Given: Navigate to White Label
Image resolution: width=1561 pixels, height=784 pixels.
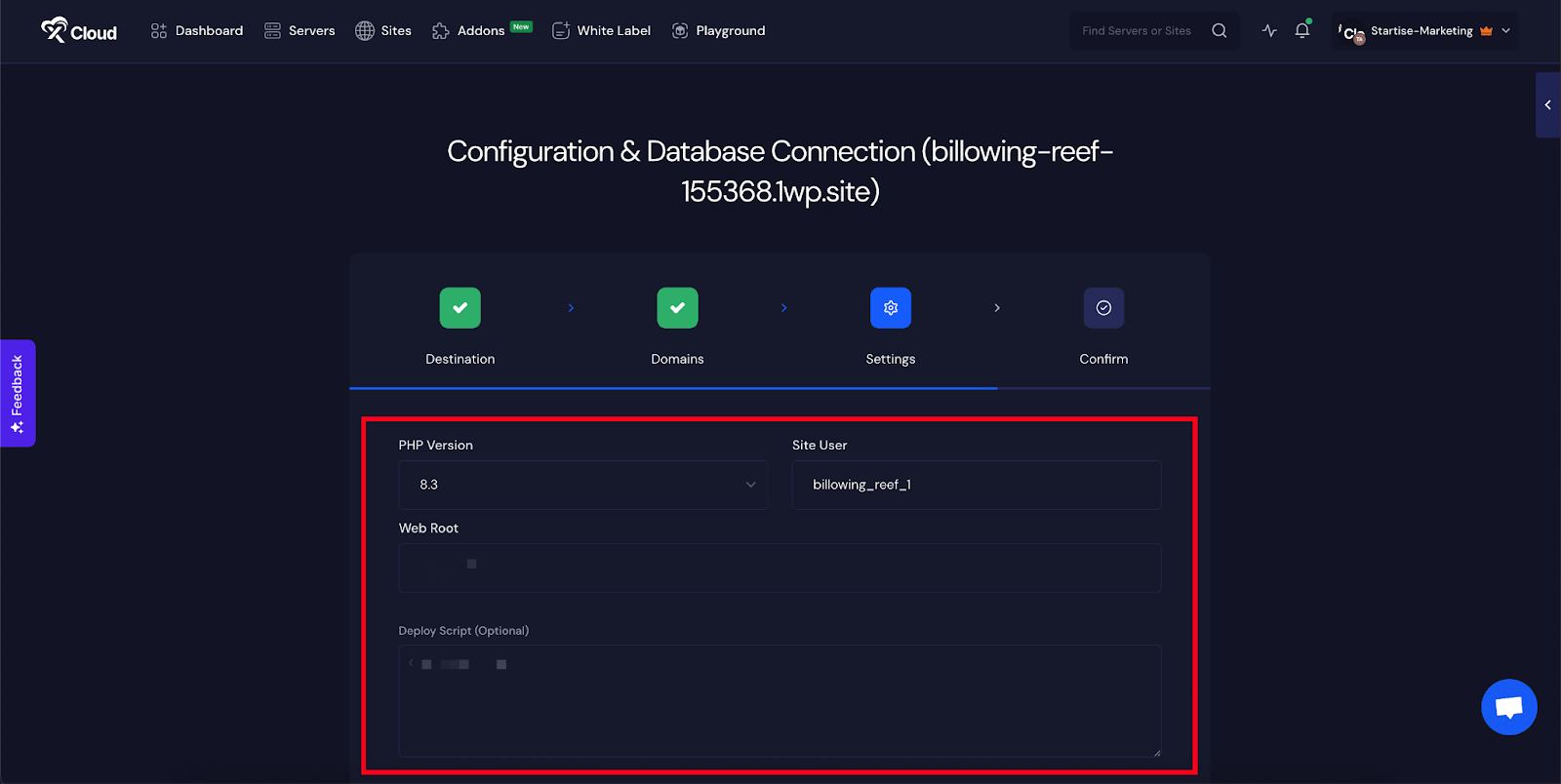Looking at the screenshot, I should [602, 31].
